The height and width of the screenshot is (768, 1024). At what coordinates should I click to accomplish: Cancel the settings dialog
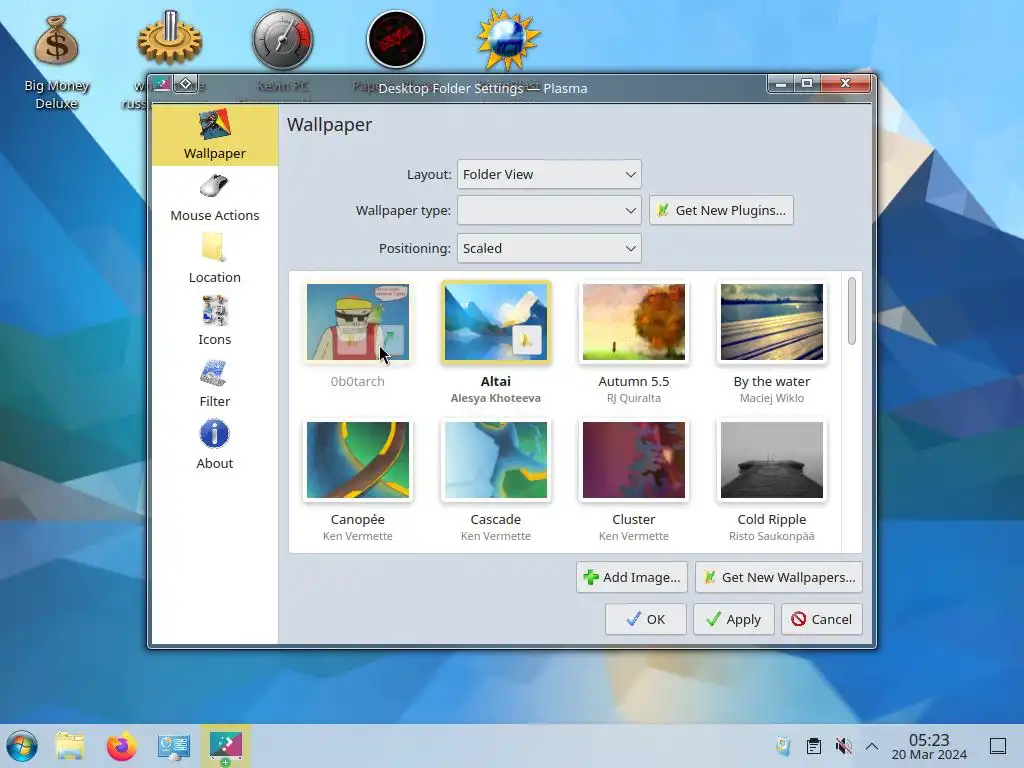coord(822,619)
